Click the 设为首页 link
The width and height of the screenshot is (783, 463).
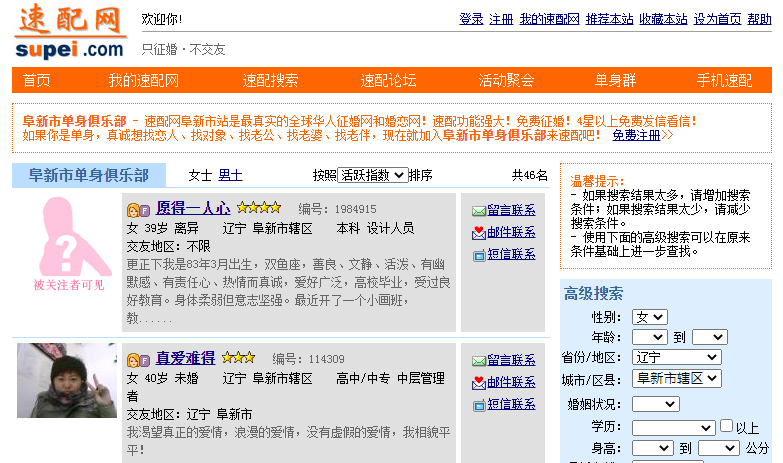click(x=717, y=19)
